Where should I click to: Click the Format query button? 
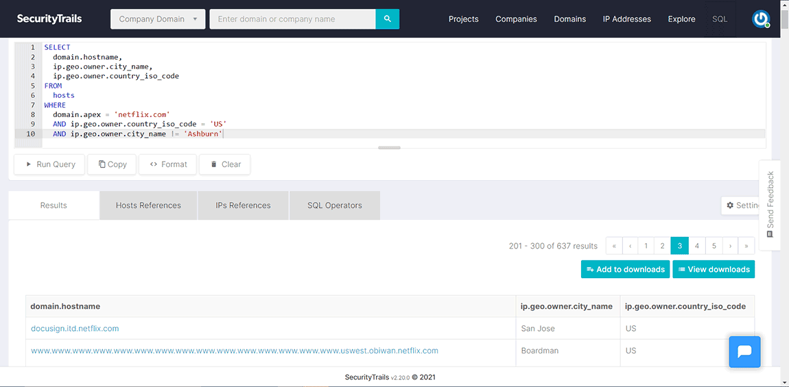[x=168, y=164]
